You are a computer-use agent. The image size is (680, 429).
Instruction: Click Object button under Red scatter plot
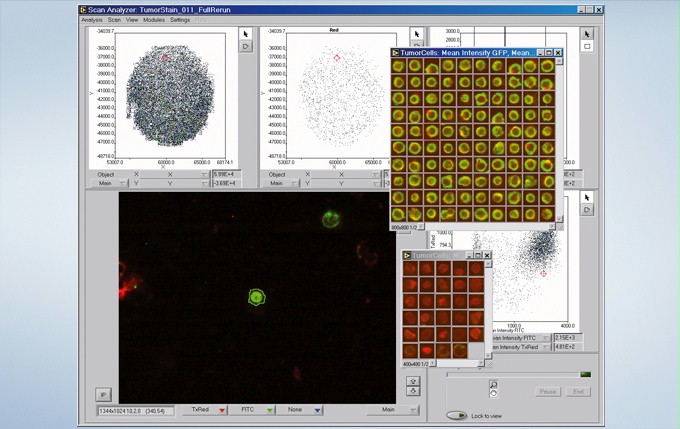tap(277, 174)
